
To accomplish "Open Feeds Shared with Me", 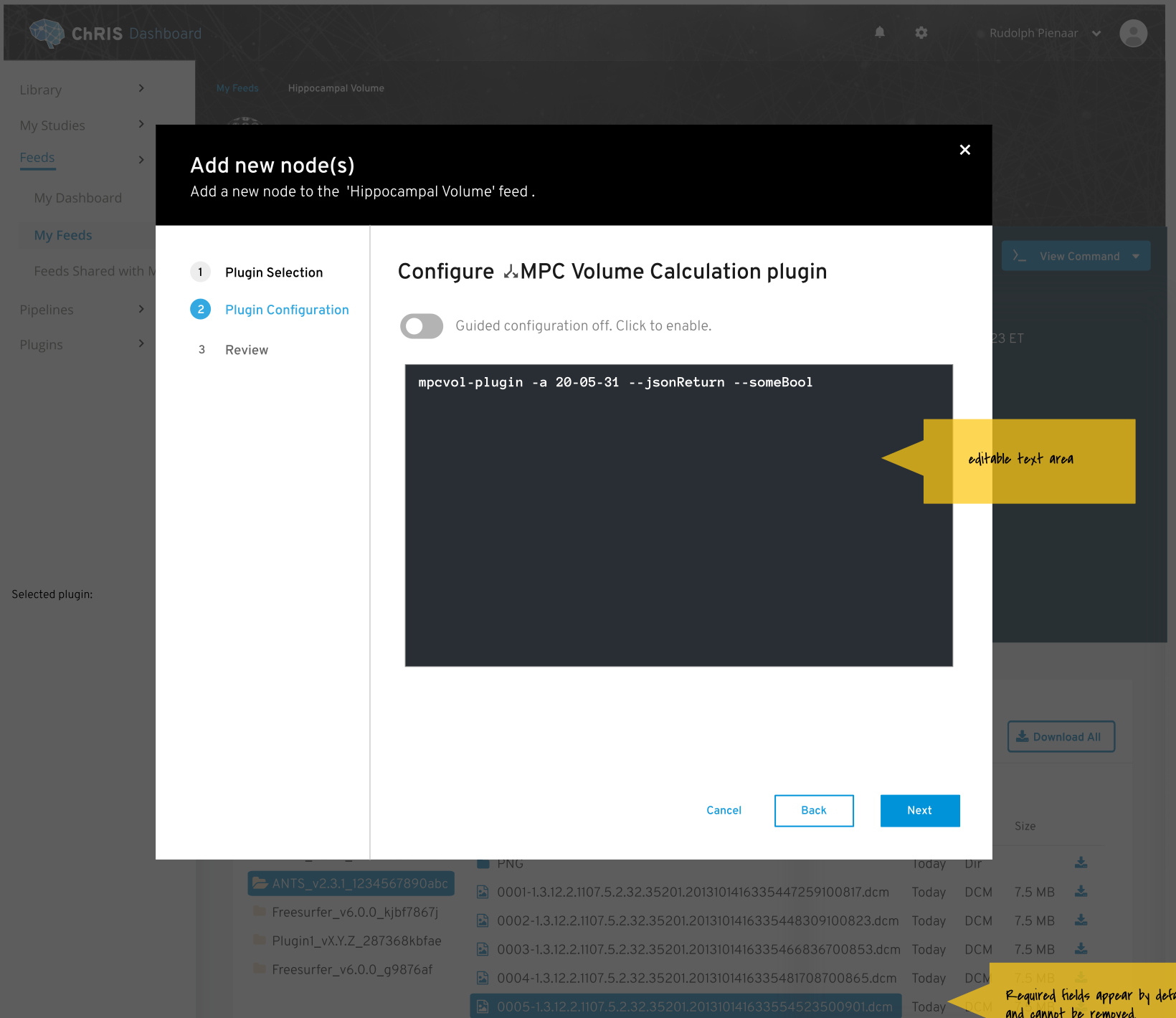I will [x=95, y=271].
